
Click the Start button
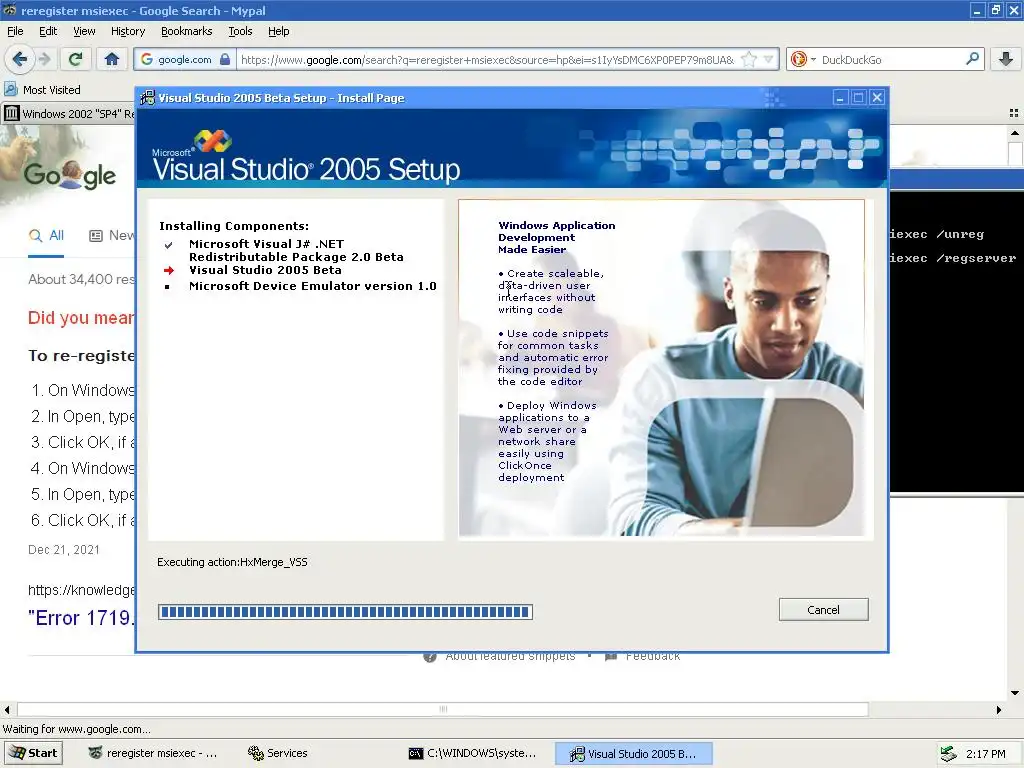tap(33, 753)
